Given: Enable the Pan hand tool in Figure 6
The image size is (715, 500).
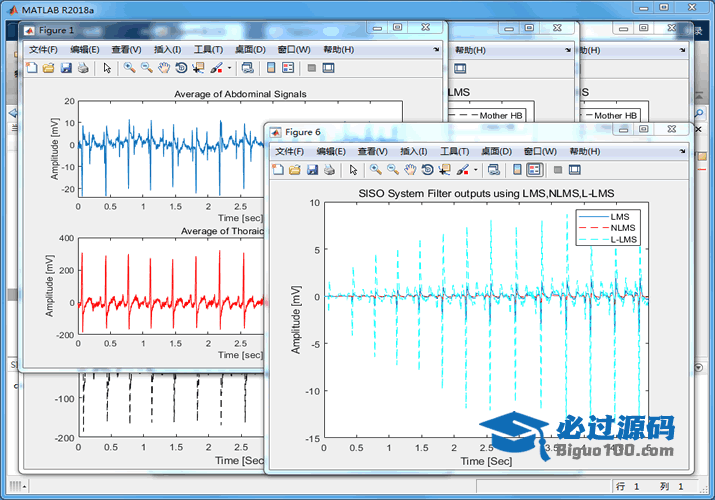Looking at the screenshot, I should [410, 170].
